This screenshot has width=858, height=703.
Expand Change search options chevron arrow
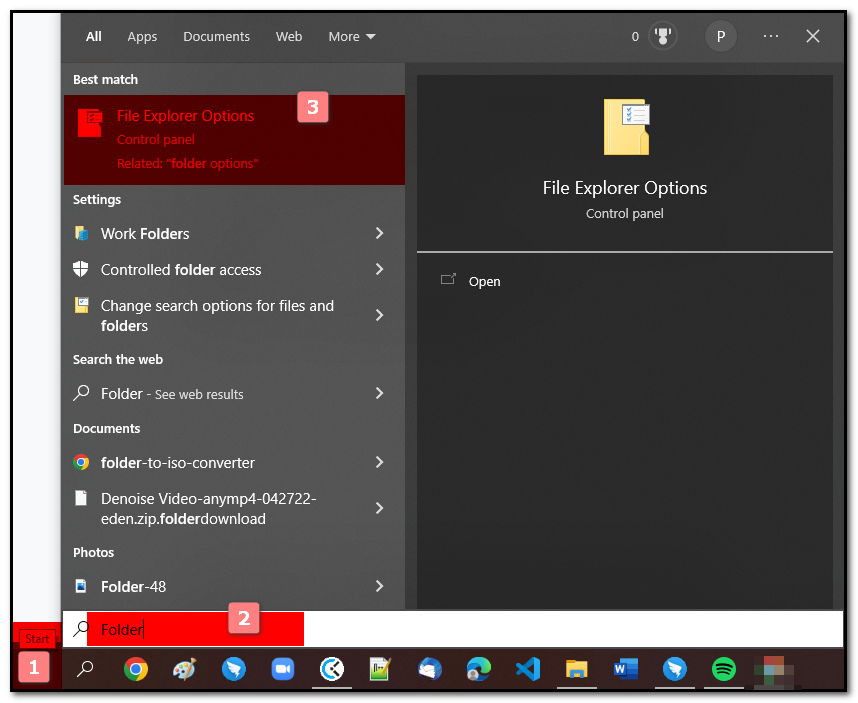[x=380, y=315]
